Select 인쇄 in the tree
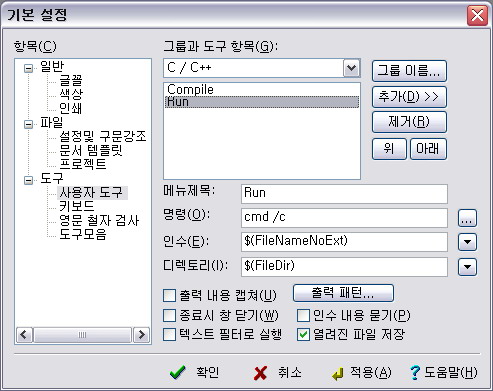 [71, 108]
